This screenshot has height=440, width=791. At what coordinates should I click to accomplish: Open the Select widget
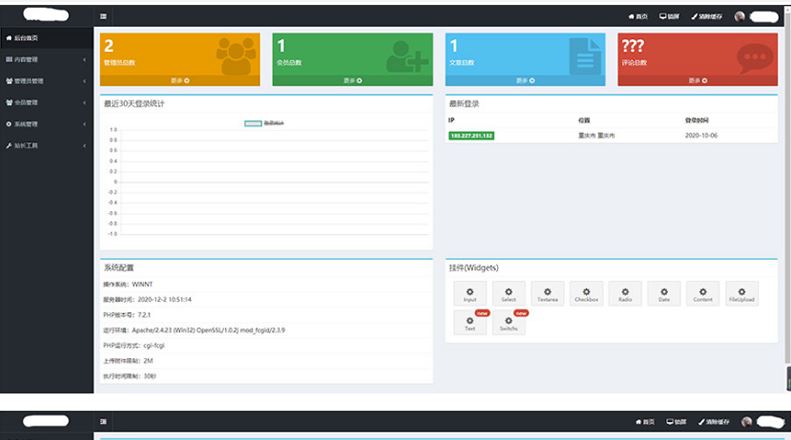508,294
